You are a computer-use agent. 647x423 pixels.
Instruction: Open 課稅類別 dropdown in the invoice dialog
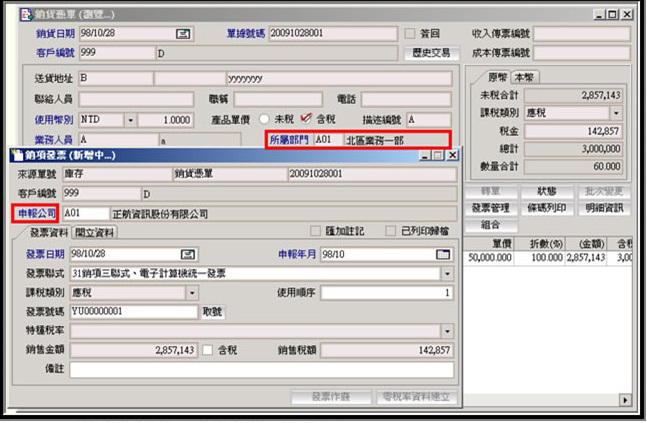click(191, 293)
